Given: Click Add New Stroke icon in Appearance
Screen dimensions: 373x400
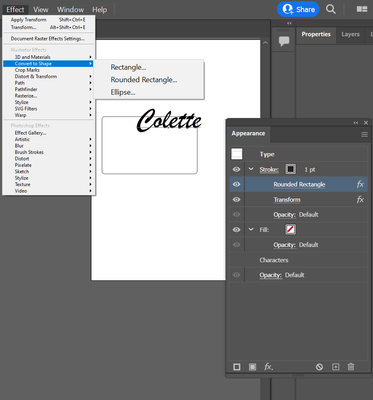Looking at the screenshot, I should pyautogui.click(x=237, y=367).
